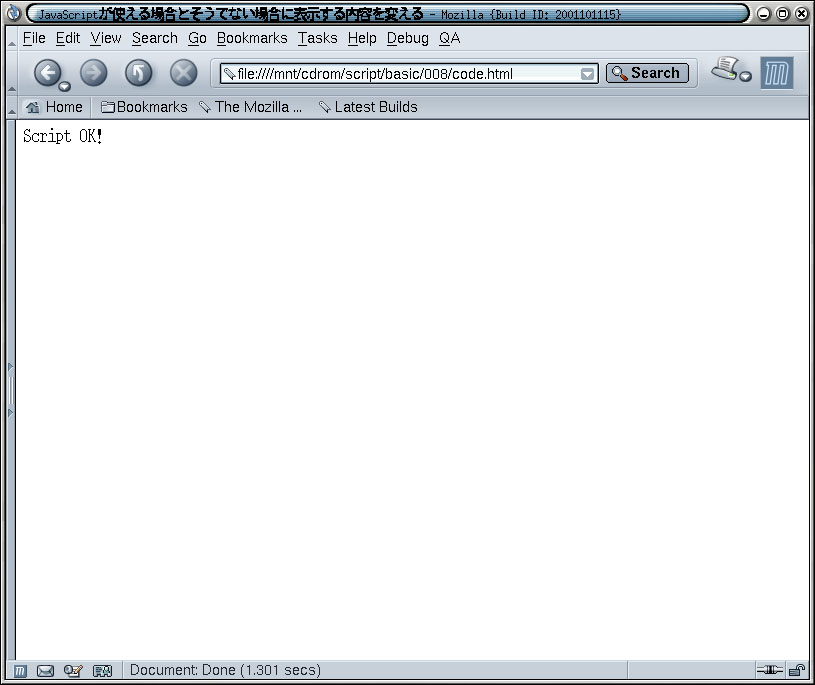Open the Debug menu

point(408,38)
